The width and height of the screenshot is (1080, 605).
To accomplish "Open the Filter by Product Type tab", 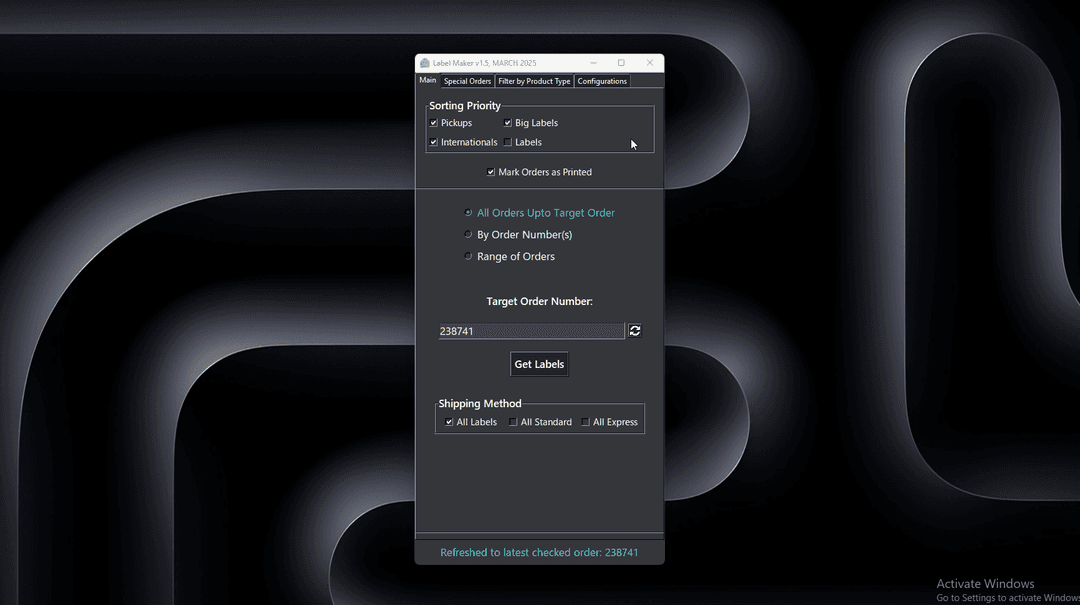I will coord(534,81).
